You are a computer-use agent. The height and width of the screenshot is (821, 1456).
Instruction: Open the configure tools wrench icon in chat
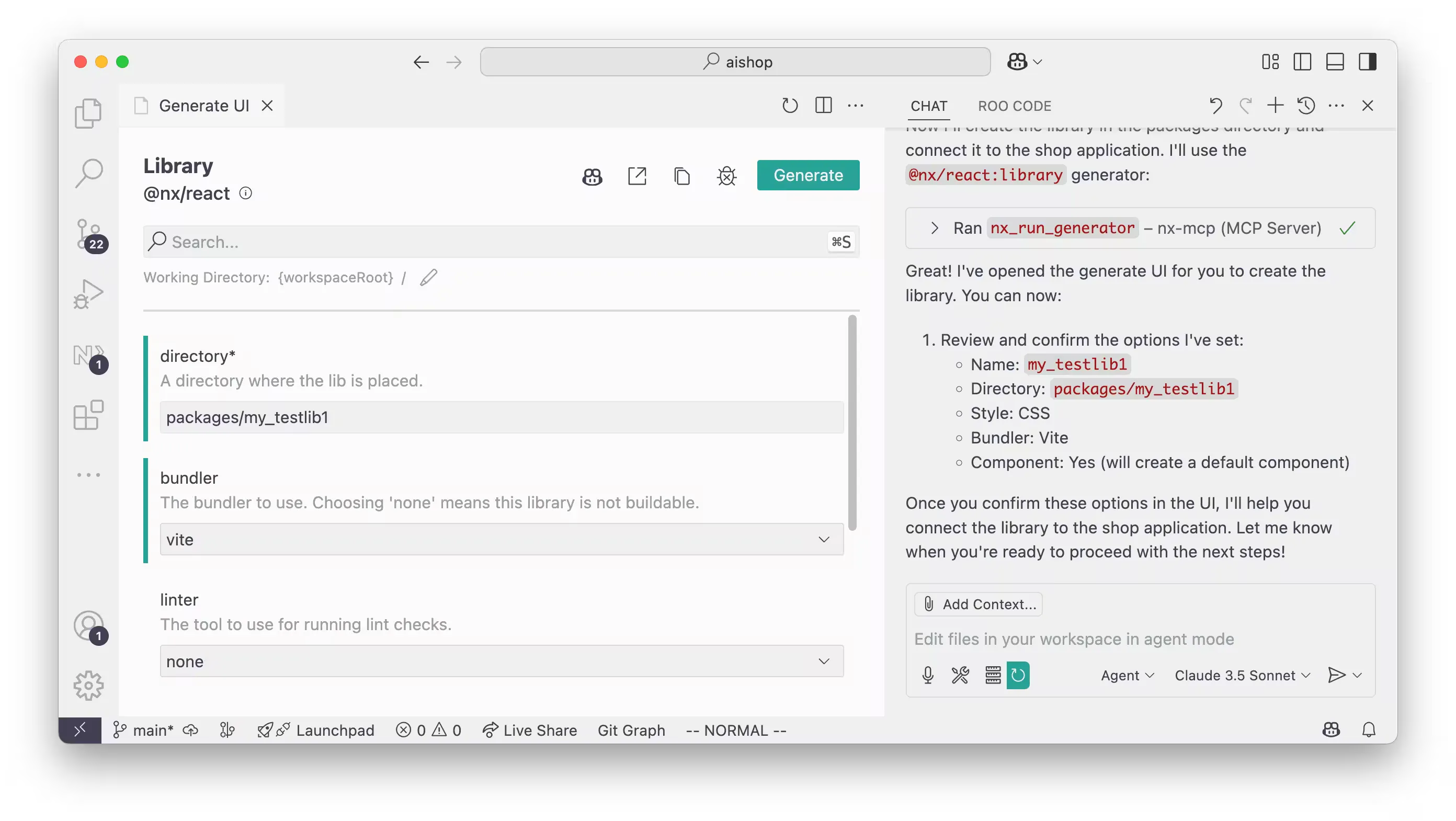pos(960,675)
